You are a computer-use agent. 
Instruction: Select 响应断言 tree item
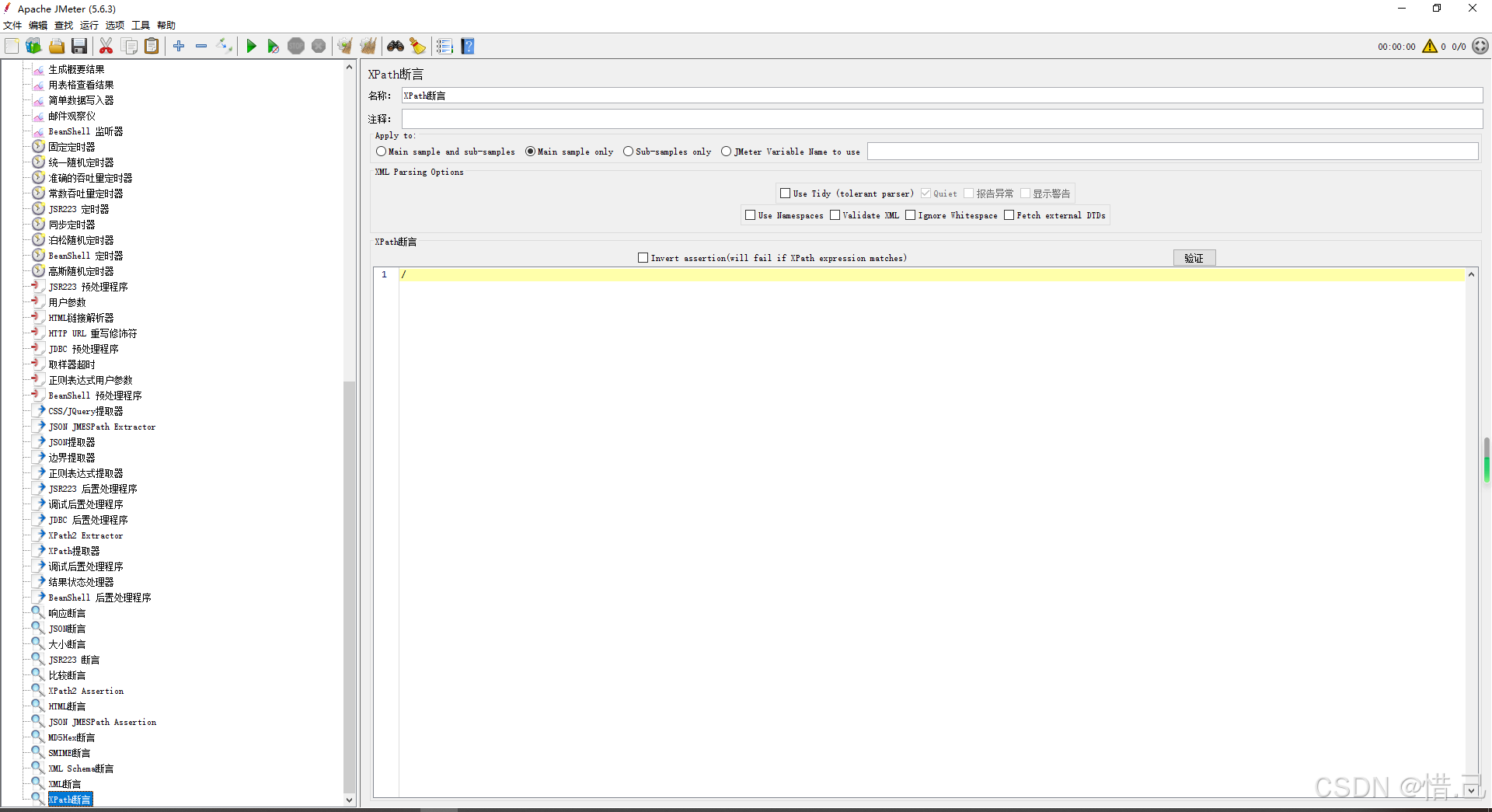tap(67, 613)
